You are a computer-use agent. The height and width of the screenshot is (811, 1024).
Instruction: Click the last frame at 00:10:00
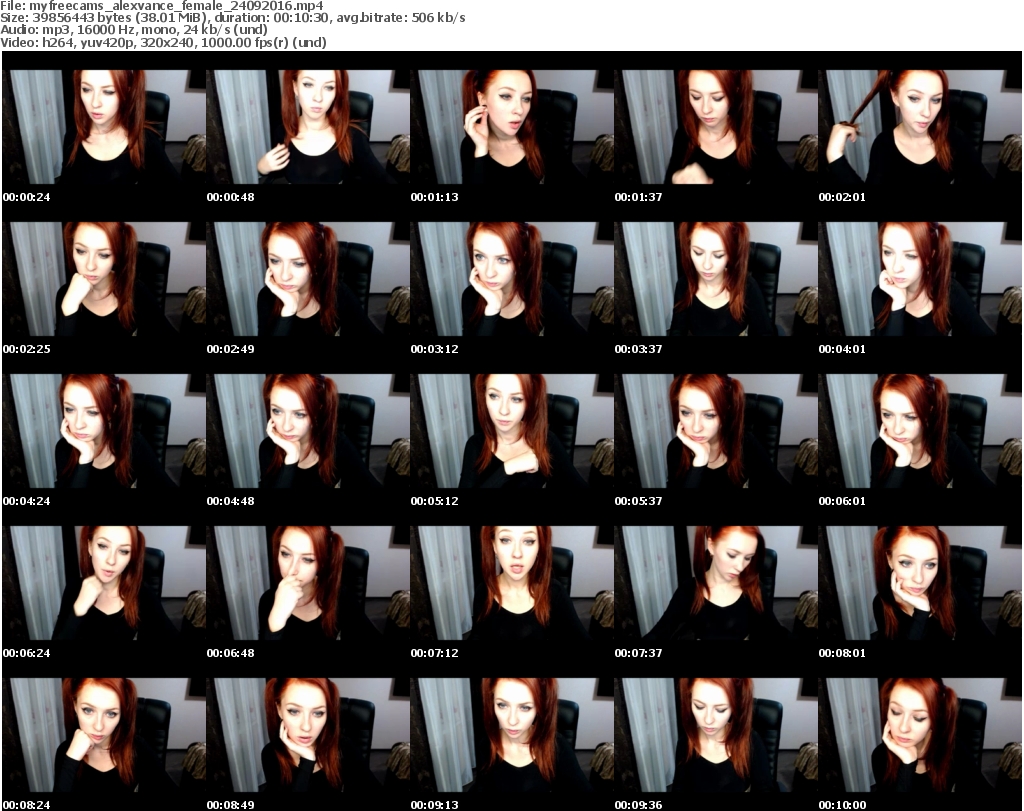(919, 735)
